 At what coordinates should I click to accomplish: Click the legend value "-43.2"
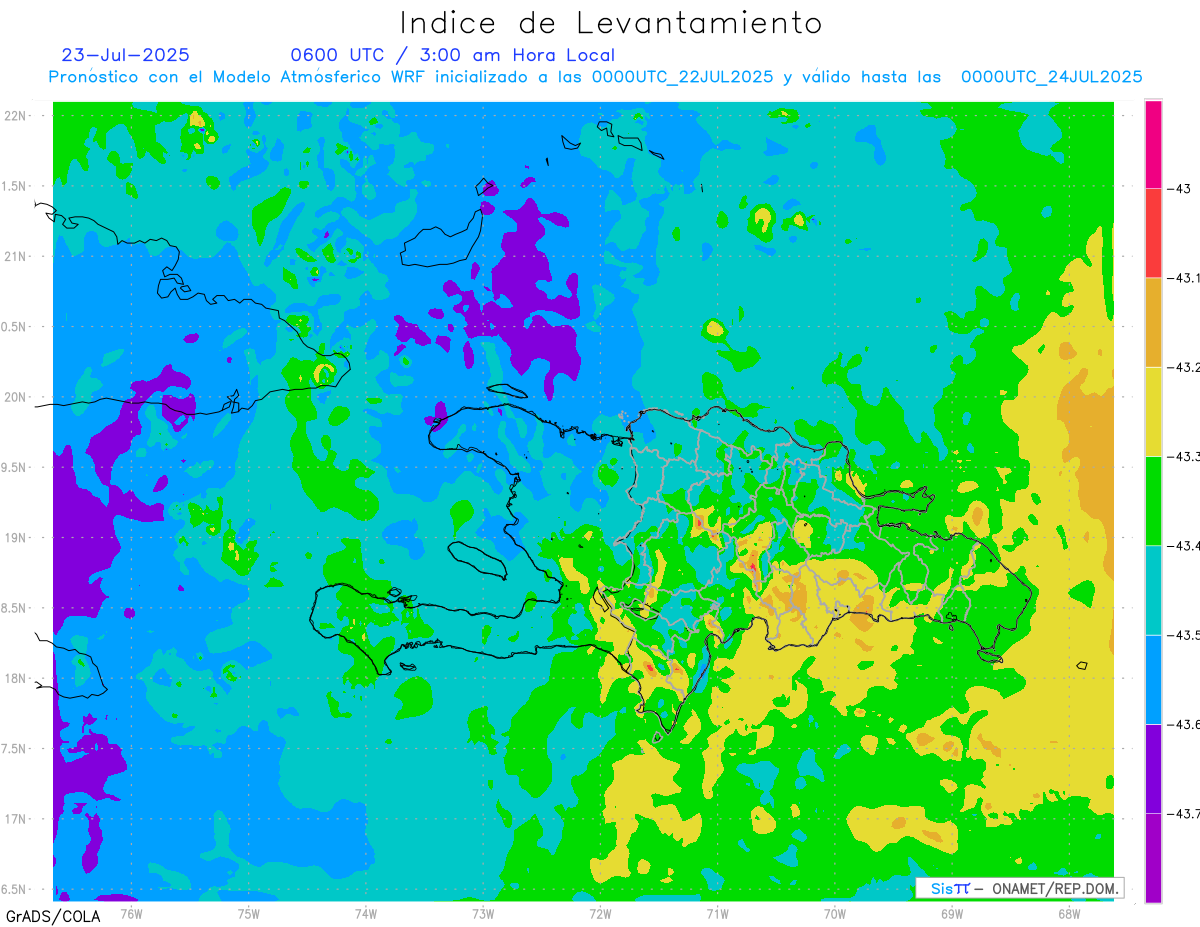1183,367
